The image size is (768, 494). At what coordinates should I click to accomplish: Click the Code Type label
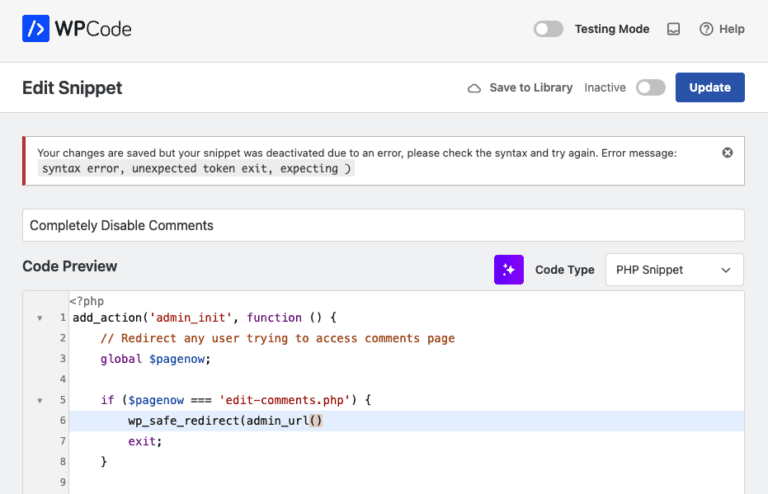(564, 270)
